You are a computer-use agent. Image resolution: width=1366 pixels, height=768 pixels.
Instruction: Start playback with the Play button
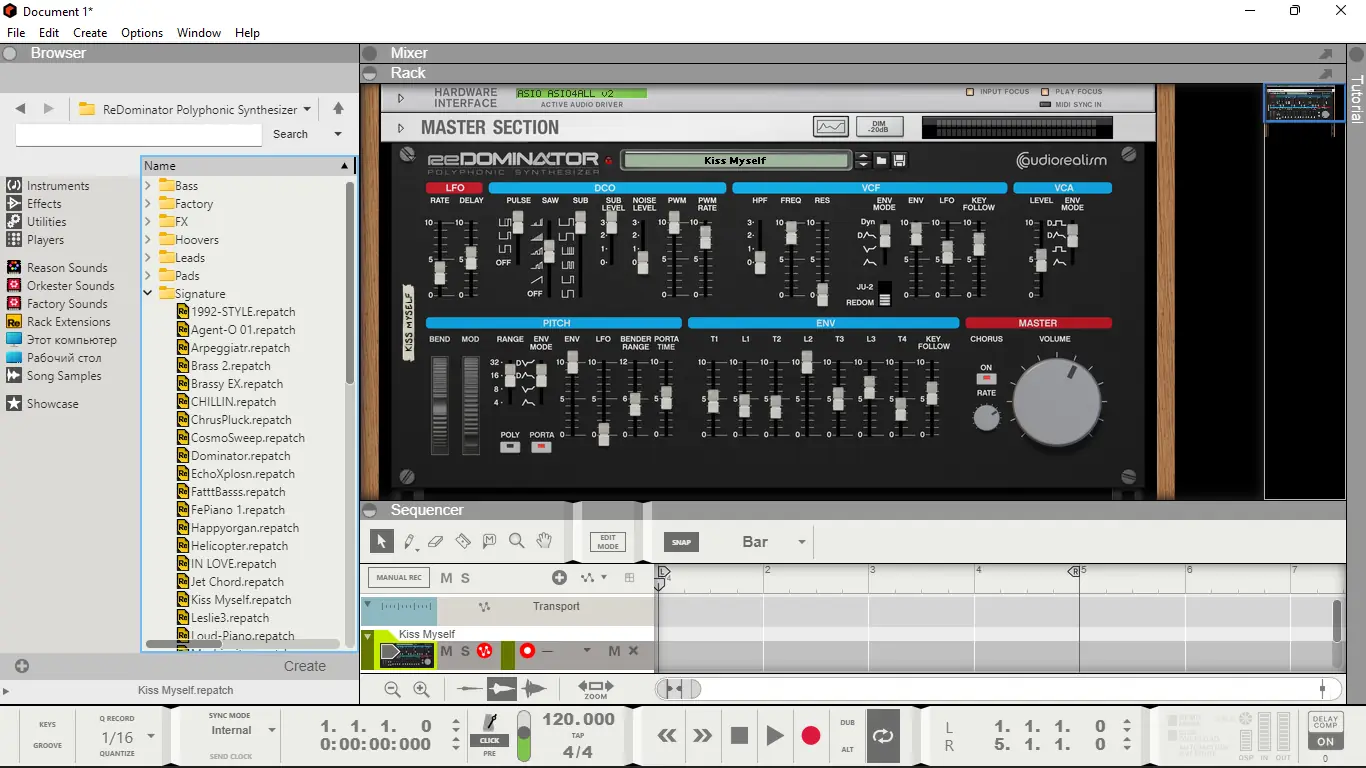pos(775,736)
